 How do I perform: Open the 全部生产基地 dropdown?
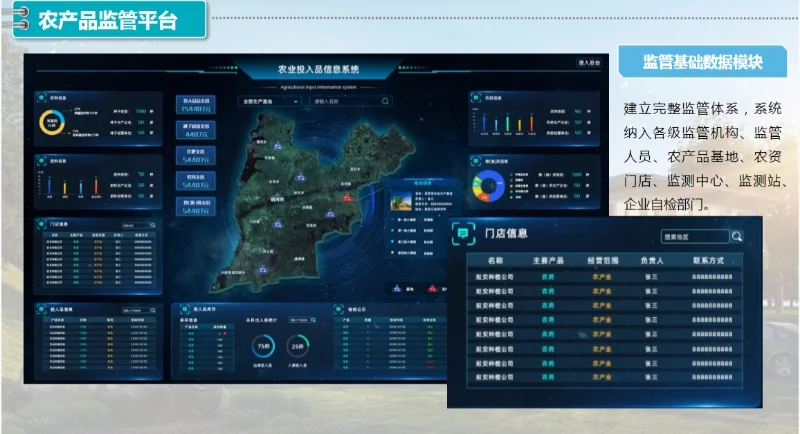coord(270,101)
